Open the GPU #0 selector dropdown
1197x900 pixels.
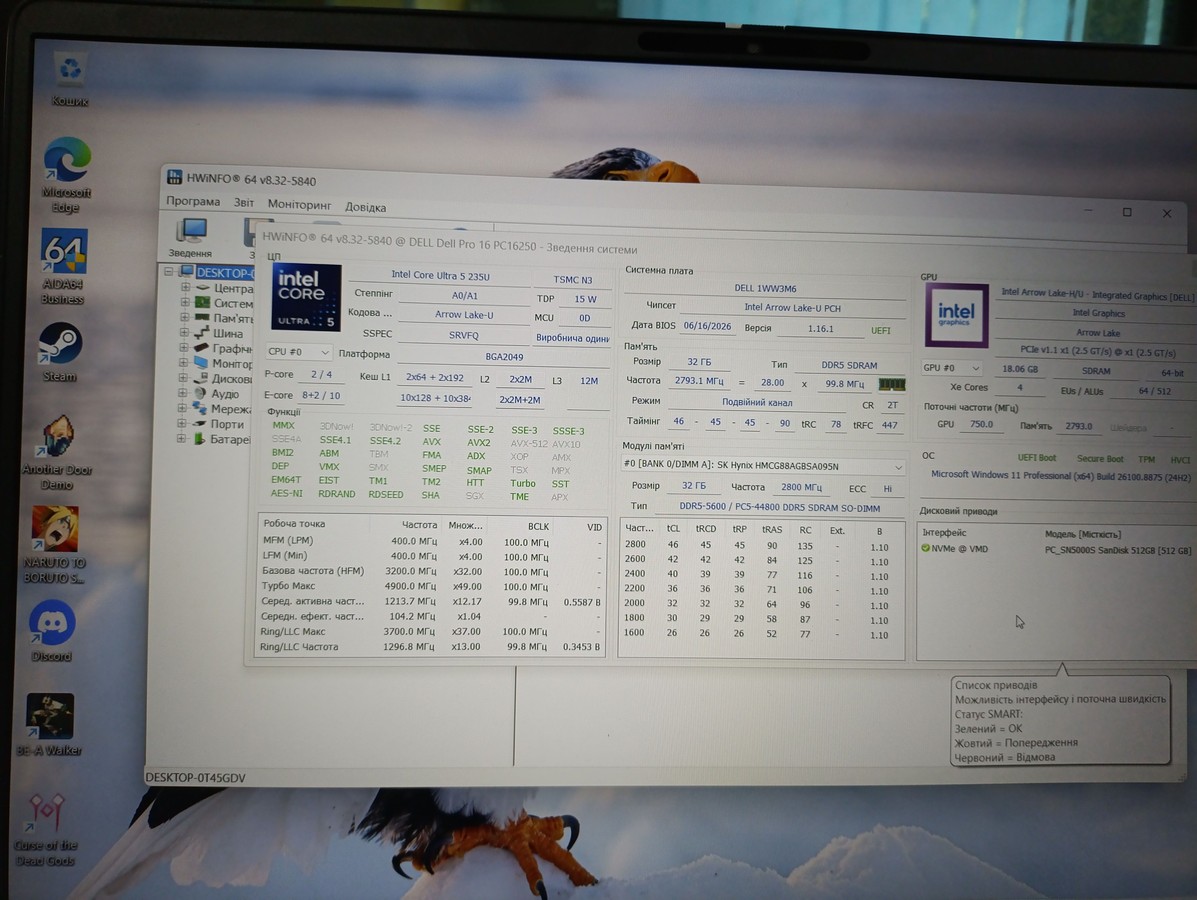tap(951, 368)
